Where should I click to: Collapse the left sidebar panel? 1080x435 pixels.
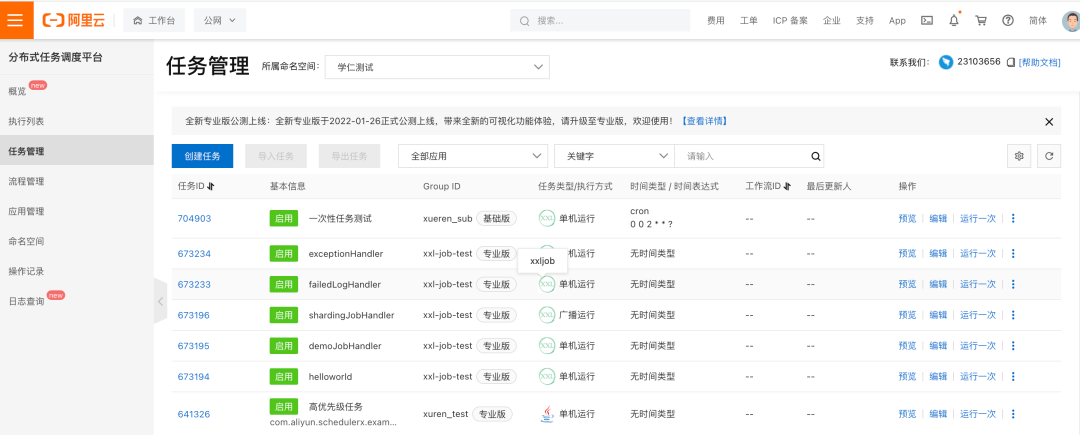(x=160, y=301)
